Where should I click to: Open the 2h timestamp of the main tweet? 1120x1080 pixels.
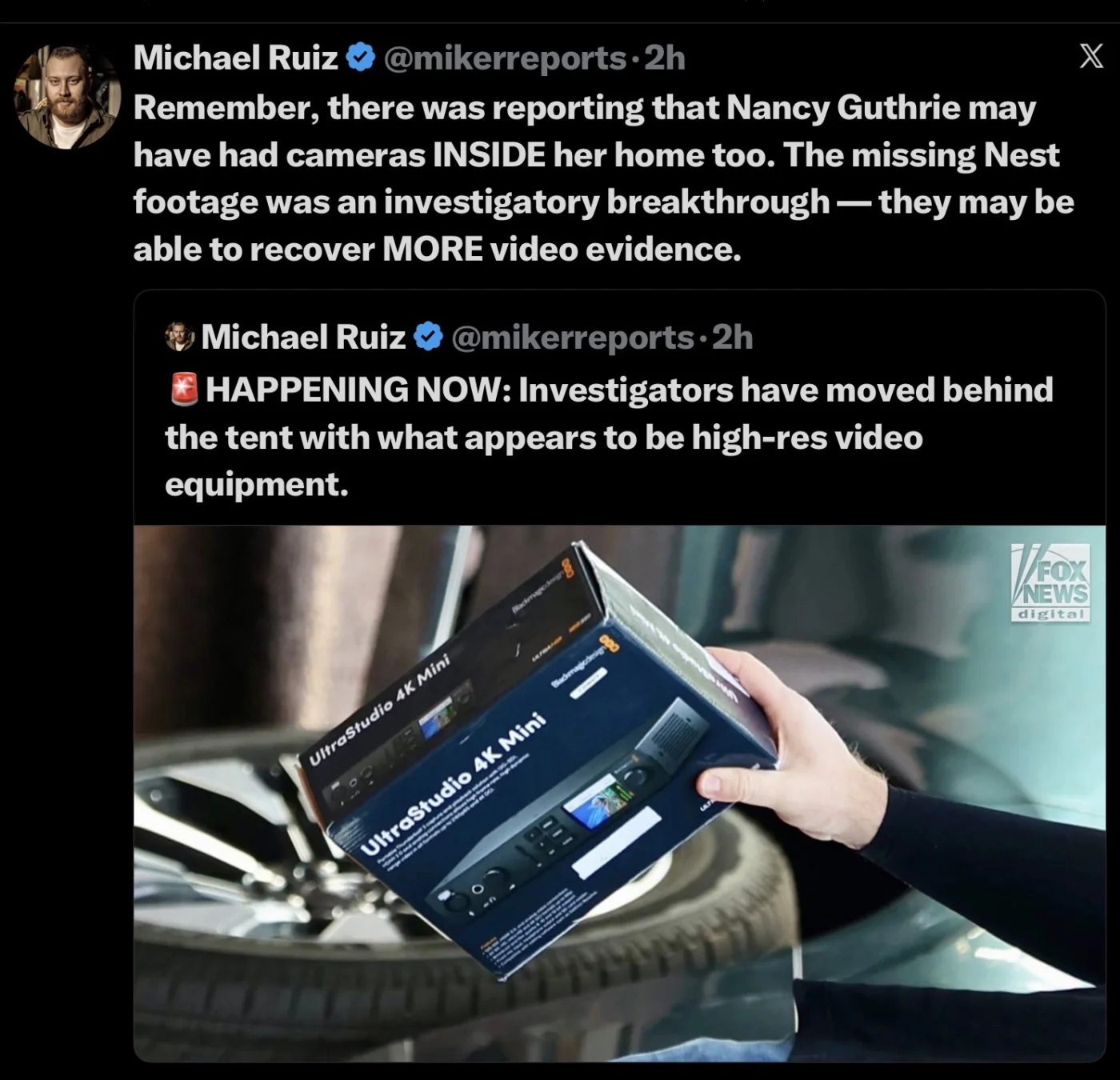pos(665,58)
